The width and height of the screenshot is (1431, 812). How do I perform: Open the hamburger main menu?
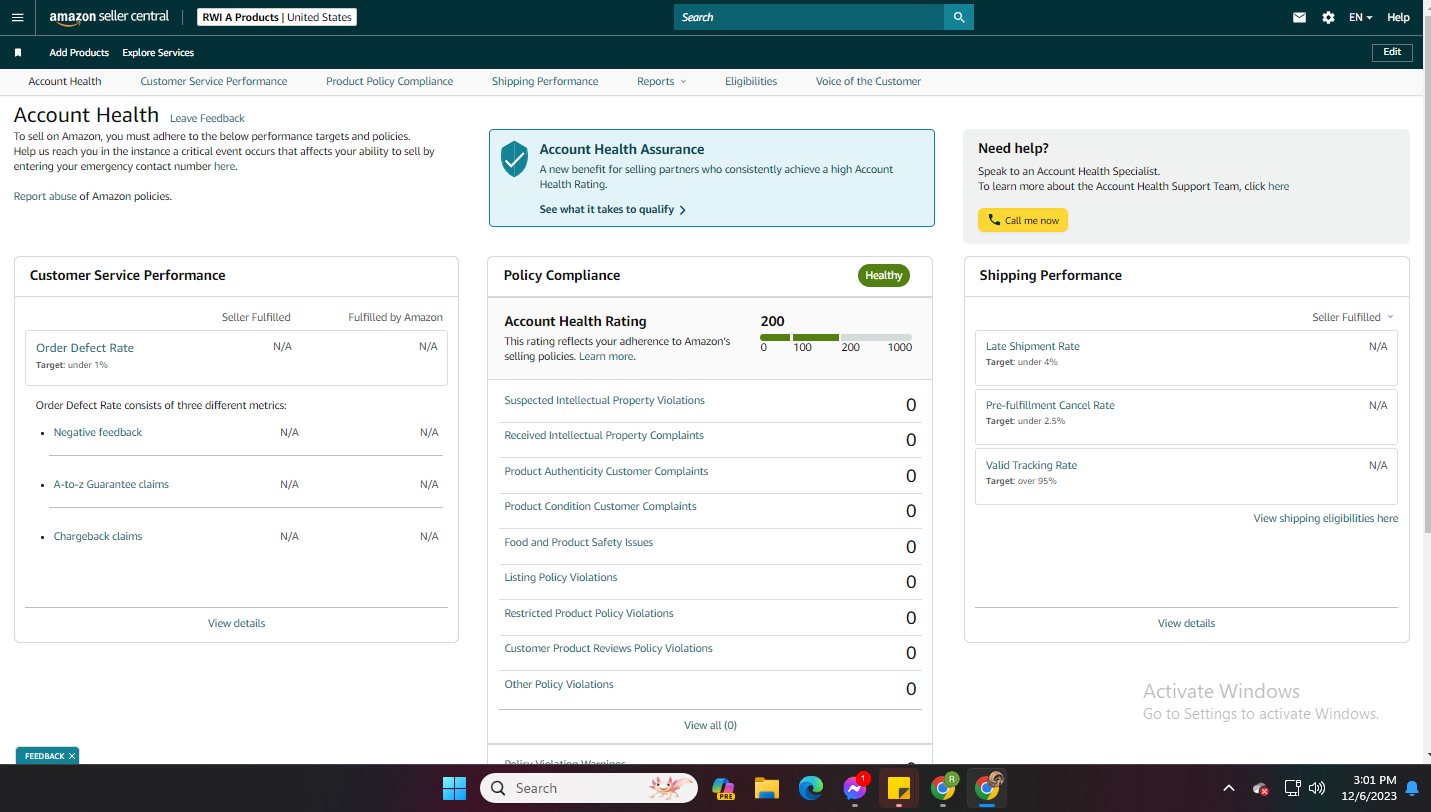17,17
